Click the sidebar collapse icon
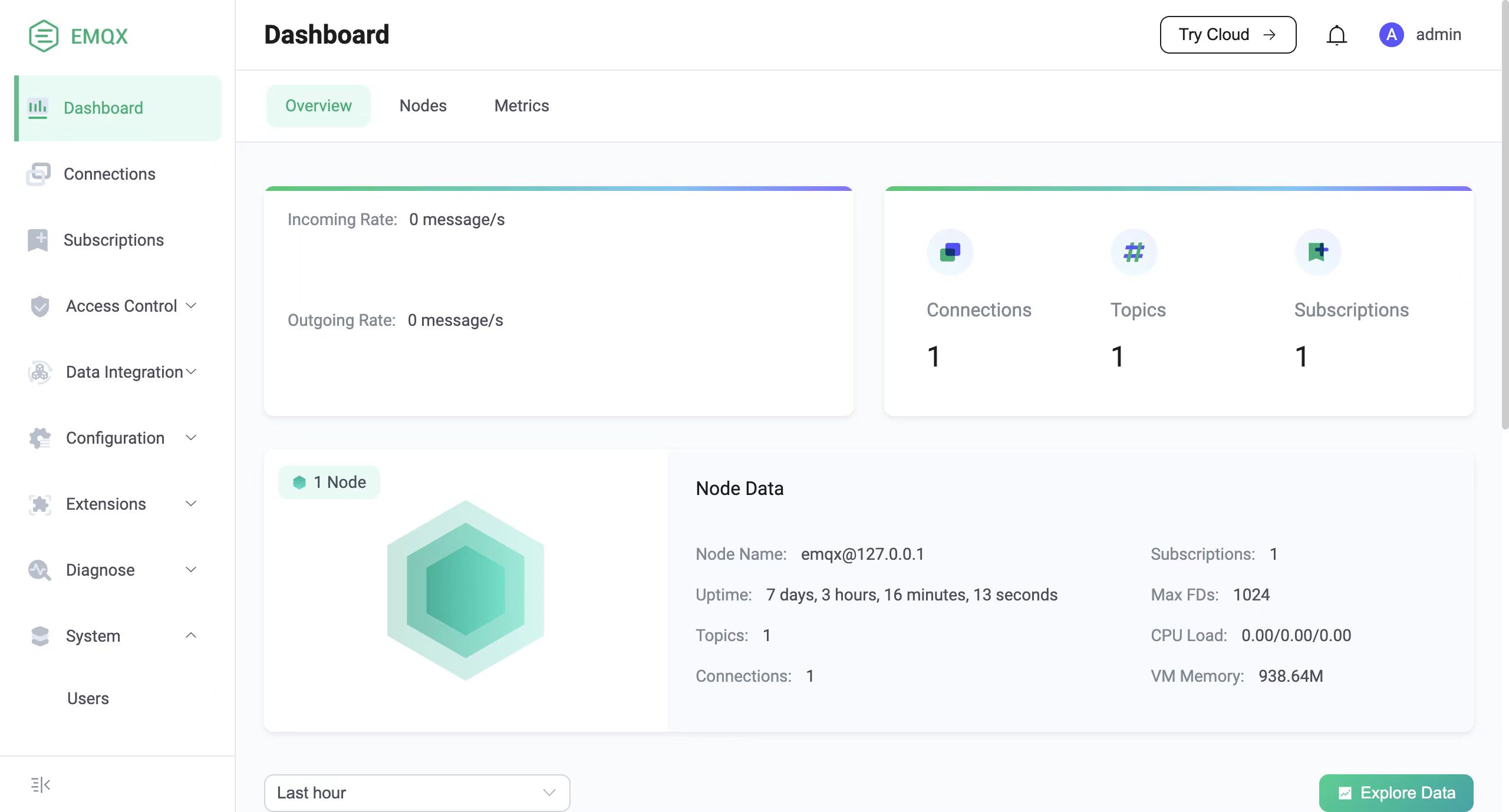1509x812 pixels. point(40,784)
